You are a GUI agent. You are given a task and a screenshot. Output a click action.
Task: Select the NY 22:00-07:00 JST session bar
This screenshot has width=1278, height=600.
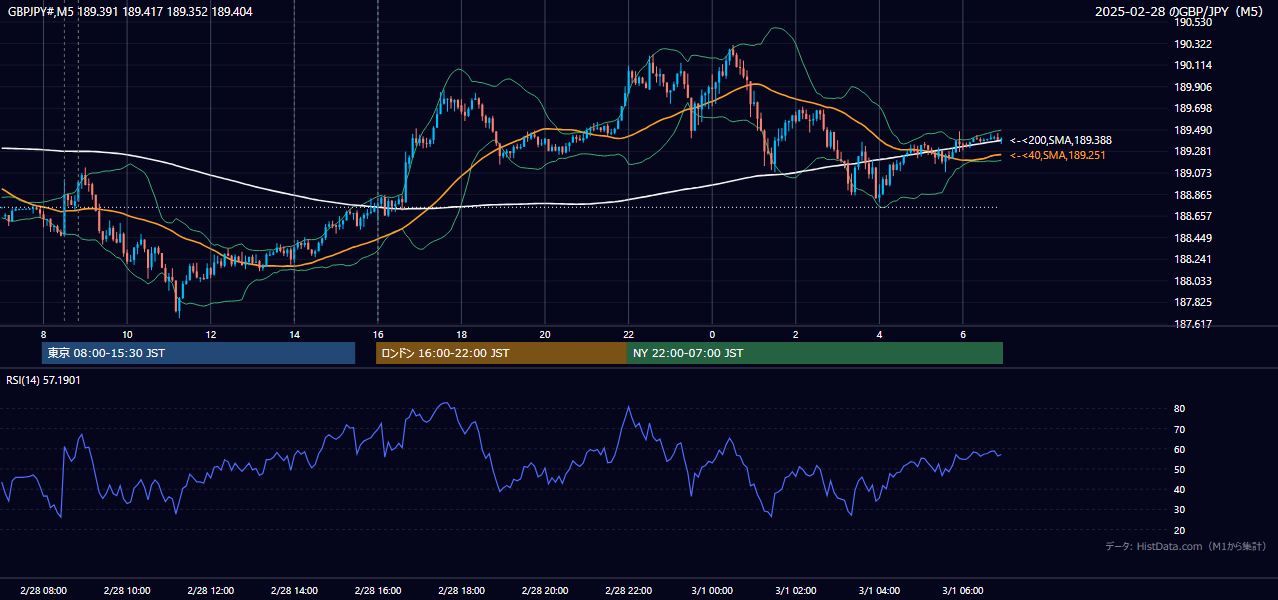(x=815, y=353)
